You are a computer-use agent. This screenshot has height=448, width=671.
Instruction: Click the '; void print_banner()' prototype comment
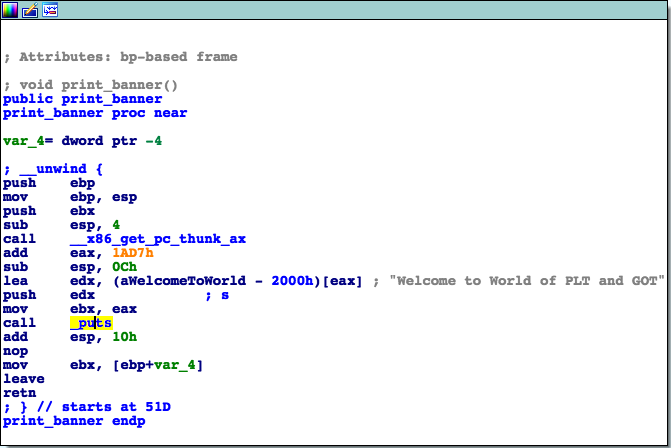point(91,85)
